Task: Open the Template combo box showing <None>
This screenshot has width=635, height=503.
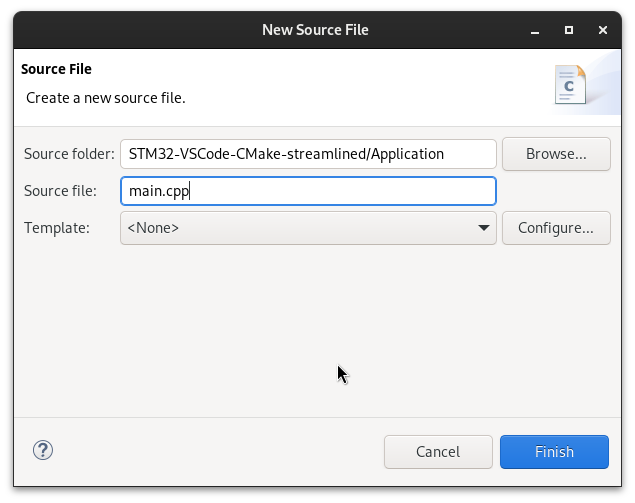Action: coord(300,228)
